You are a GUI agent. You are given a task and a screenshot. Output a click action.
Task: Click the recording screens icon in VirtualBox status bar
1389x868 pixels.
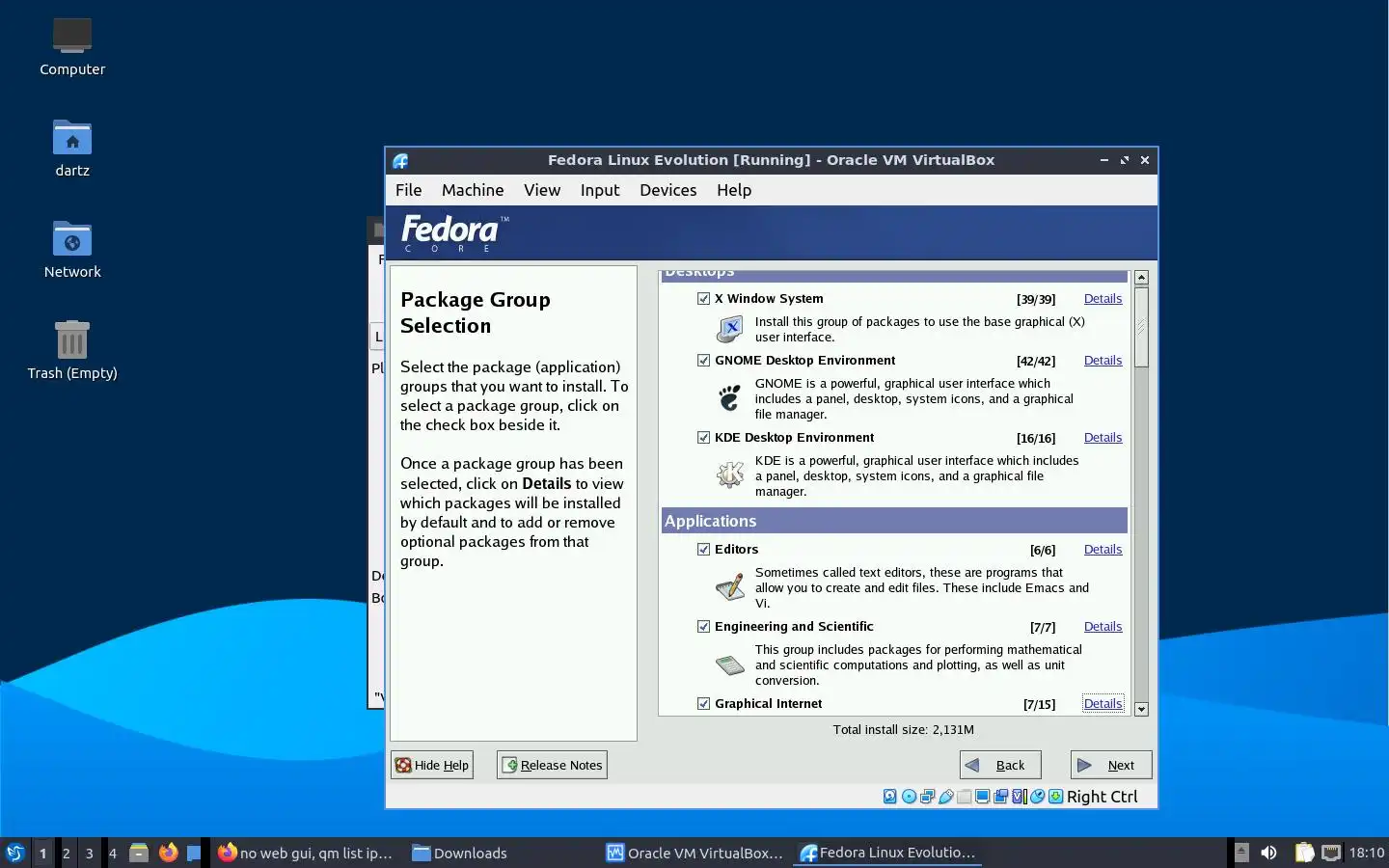[1000, 797]
